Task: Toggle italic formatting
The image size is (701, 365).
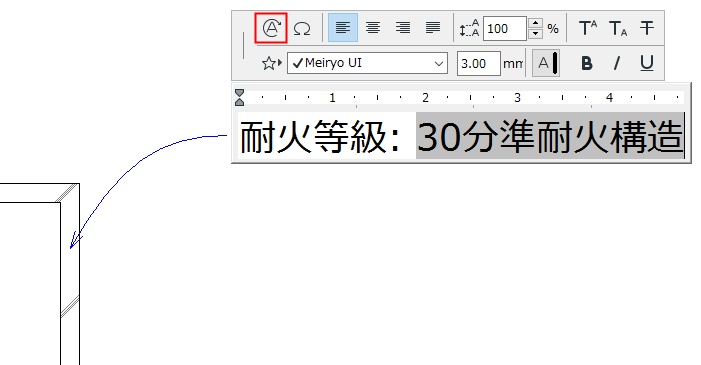Action: (x=617, y=63)
